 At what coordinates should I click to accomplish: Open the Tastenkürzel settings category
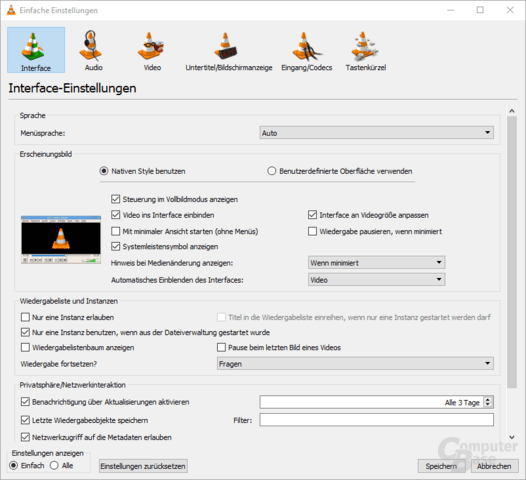[366, 50]
